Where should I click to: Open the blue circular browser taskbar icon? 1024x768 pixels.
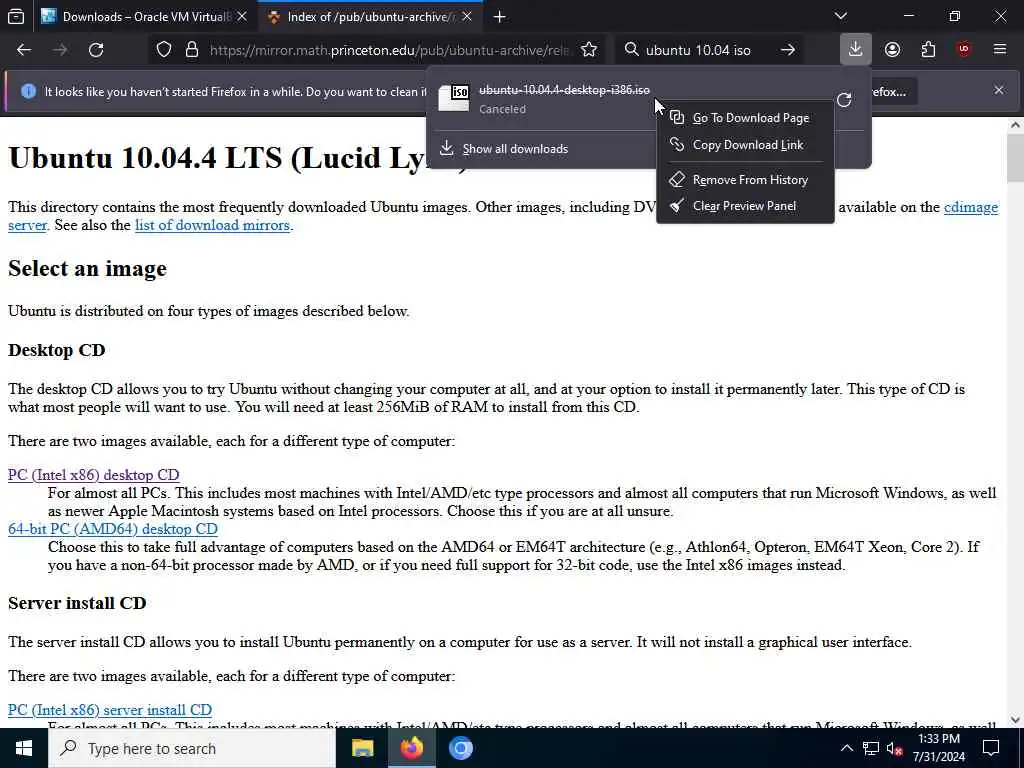pos(460,748)
